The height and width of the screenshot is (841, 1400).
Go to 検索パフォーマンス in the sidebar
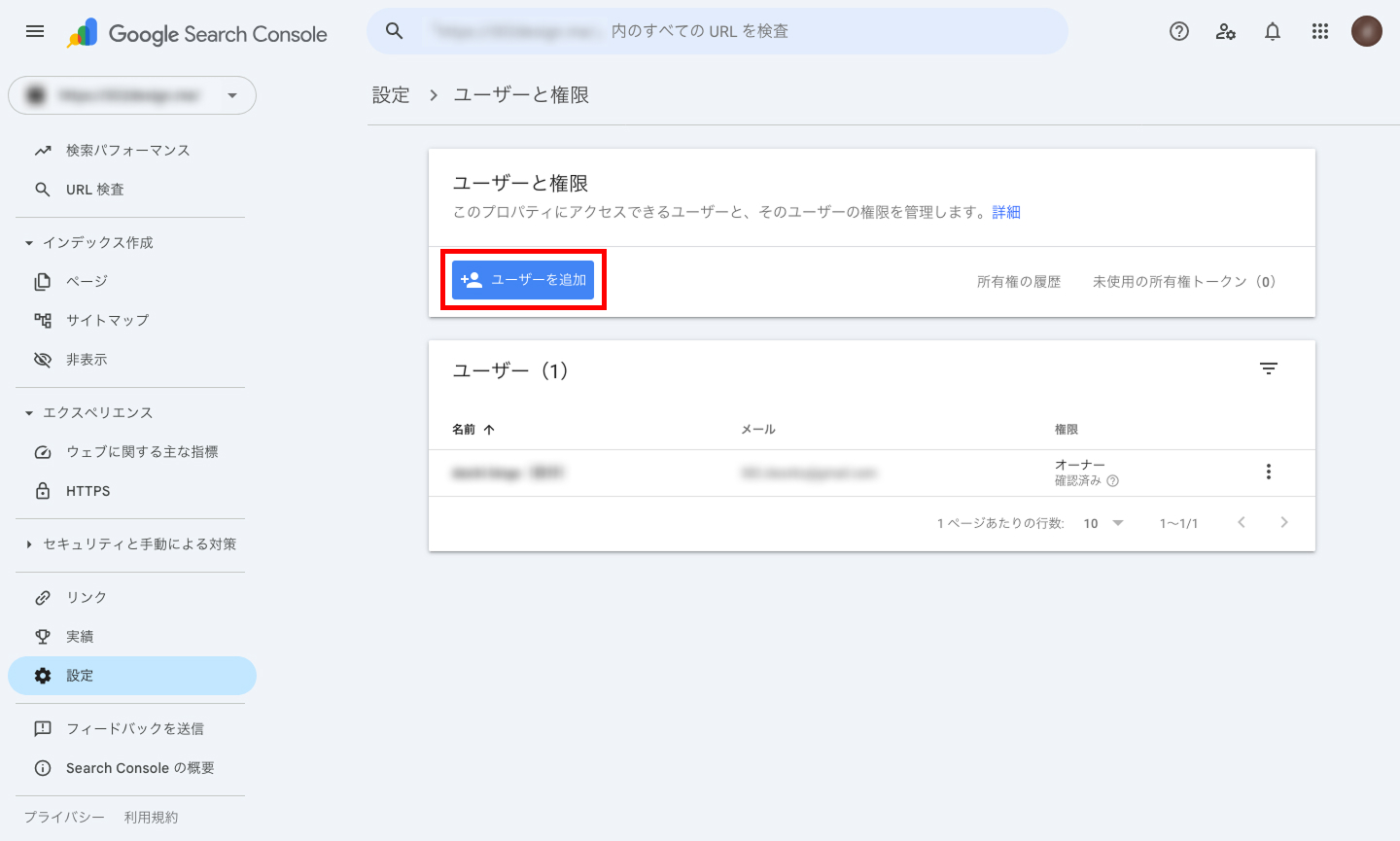point(127,151)
